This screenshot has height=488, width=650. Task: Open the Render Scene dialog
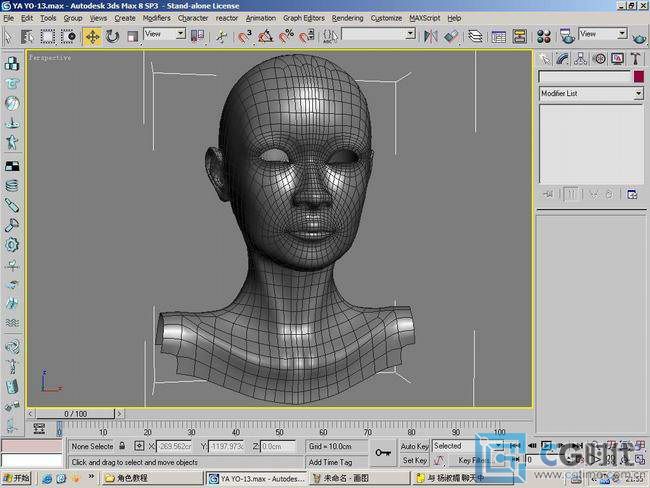(567, 36)
